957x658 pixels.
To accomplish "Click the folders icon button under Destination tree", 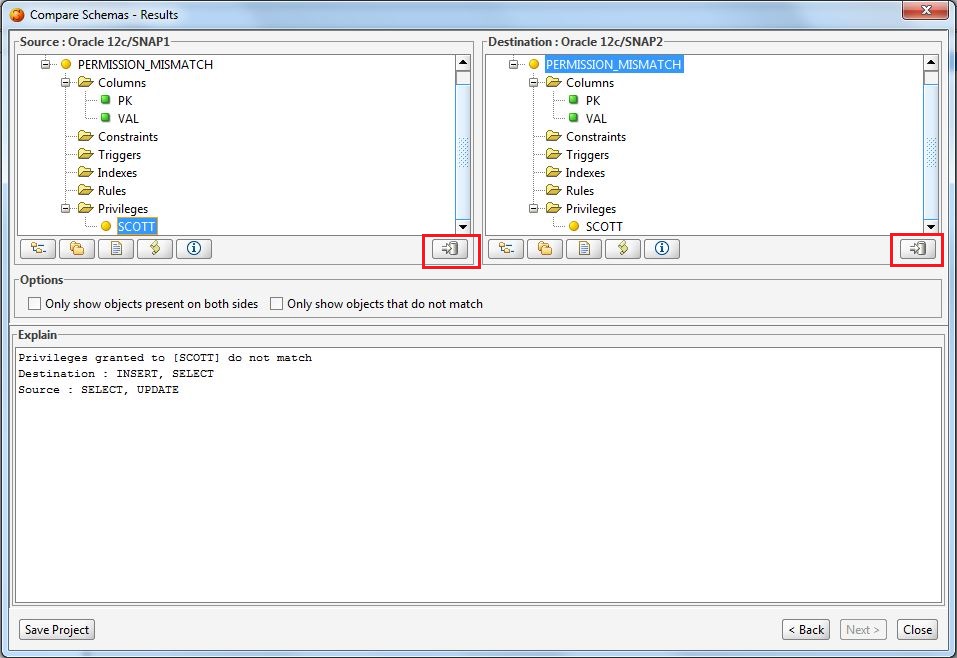I will click(x=545, y=248).
